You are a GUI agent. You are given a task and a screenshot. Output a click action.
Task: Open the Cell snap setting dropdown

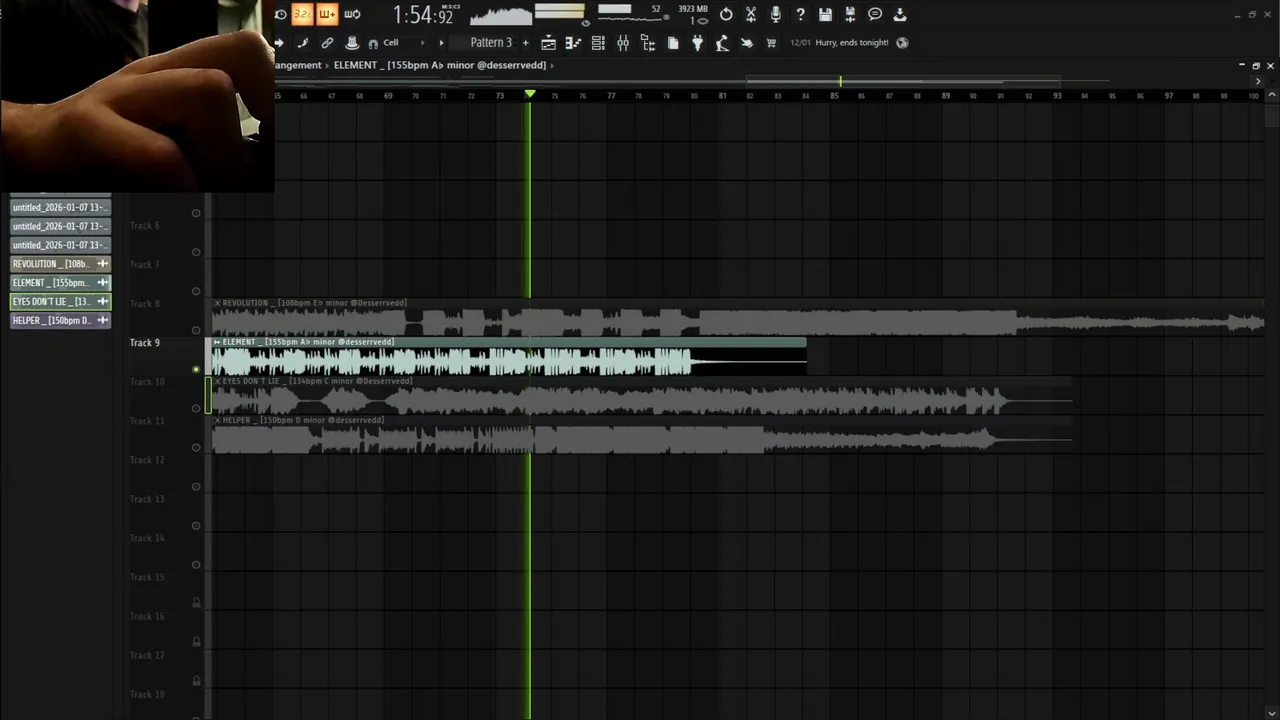[x=404, y=43]
